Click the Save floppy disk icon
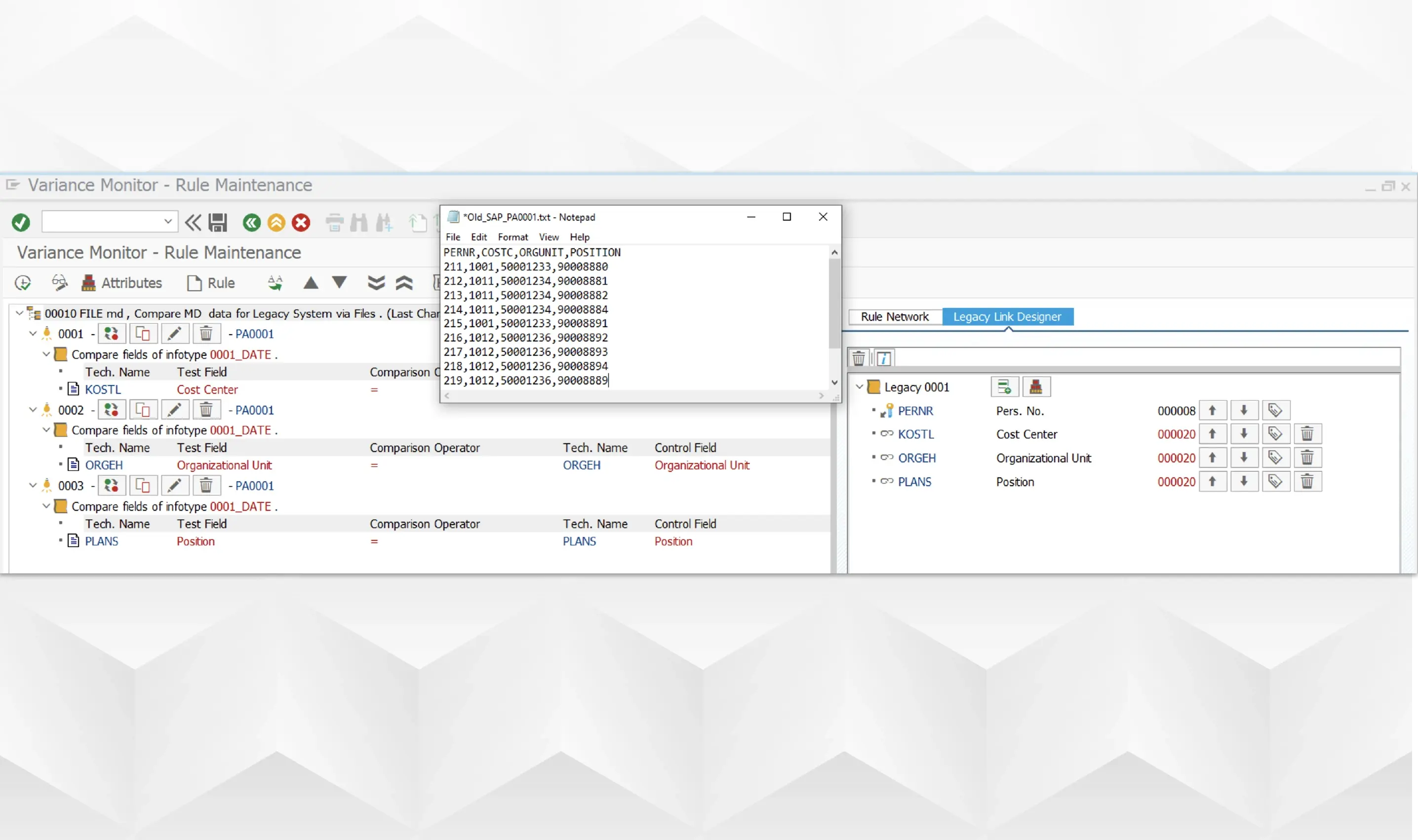1418x840 pixels. click(x=217, y=223)
